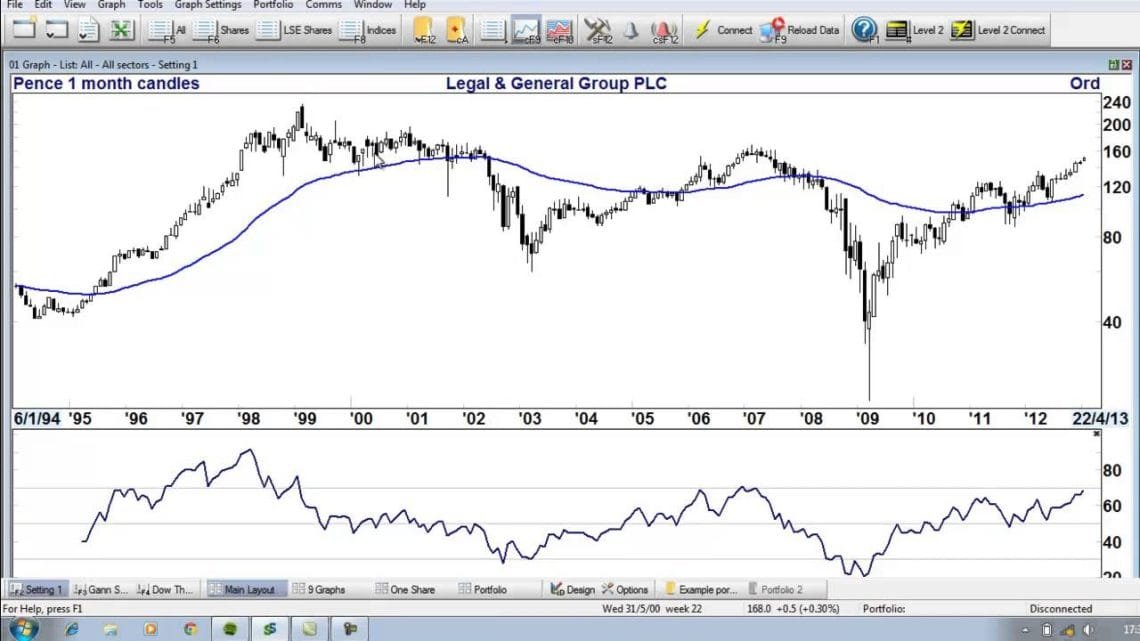
Task: Open Internet Explorer from the taskbar
Action: [x=72, y=629]
